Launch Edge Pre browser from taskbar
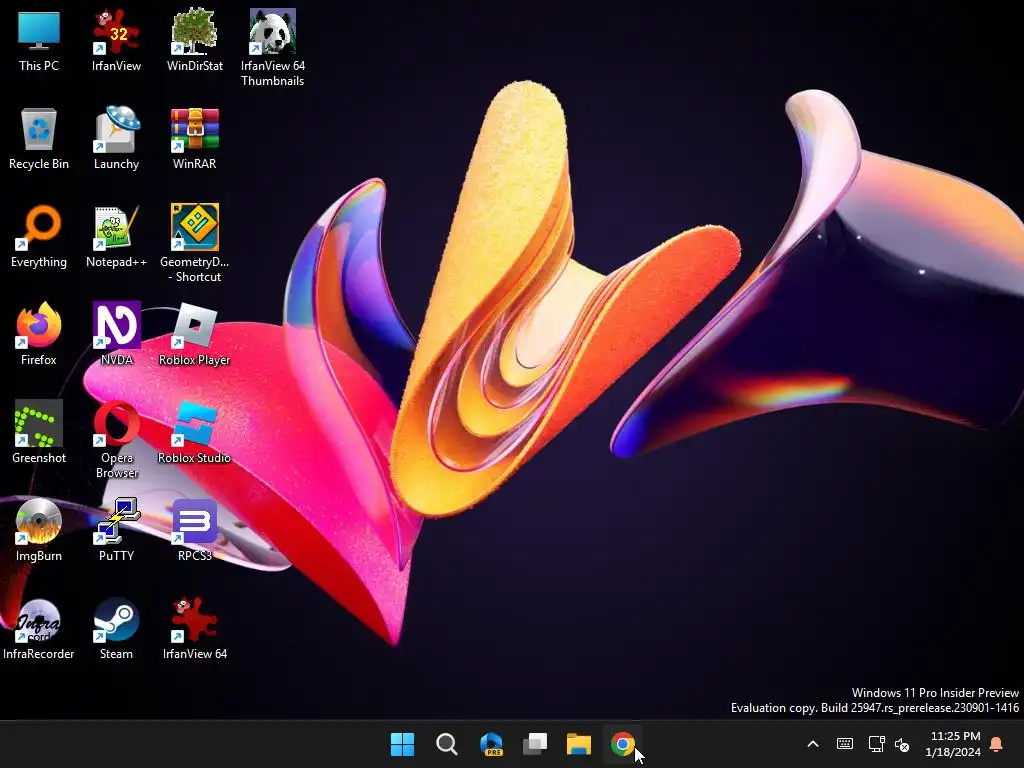The image size is (1024, 768). click(x=491, y=744)
